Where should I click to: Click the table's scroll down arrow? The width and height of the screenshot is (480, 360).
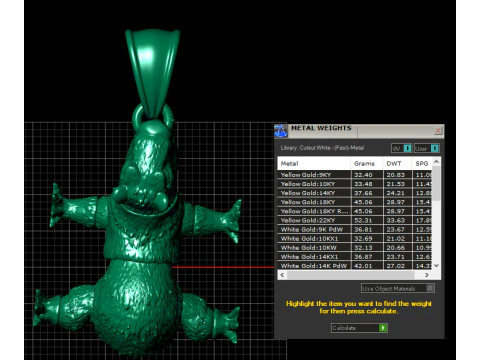tap(436, 265)
